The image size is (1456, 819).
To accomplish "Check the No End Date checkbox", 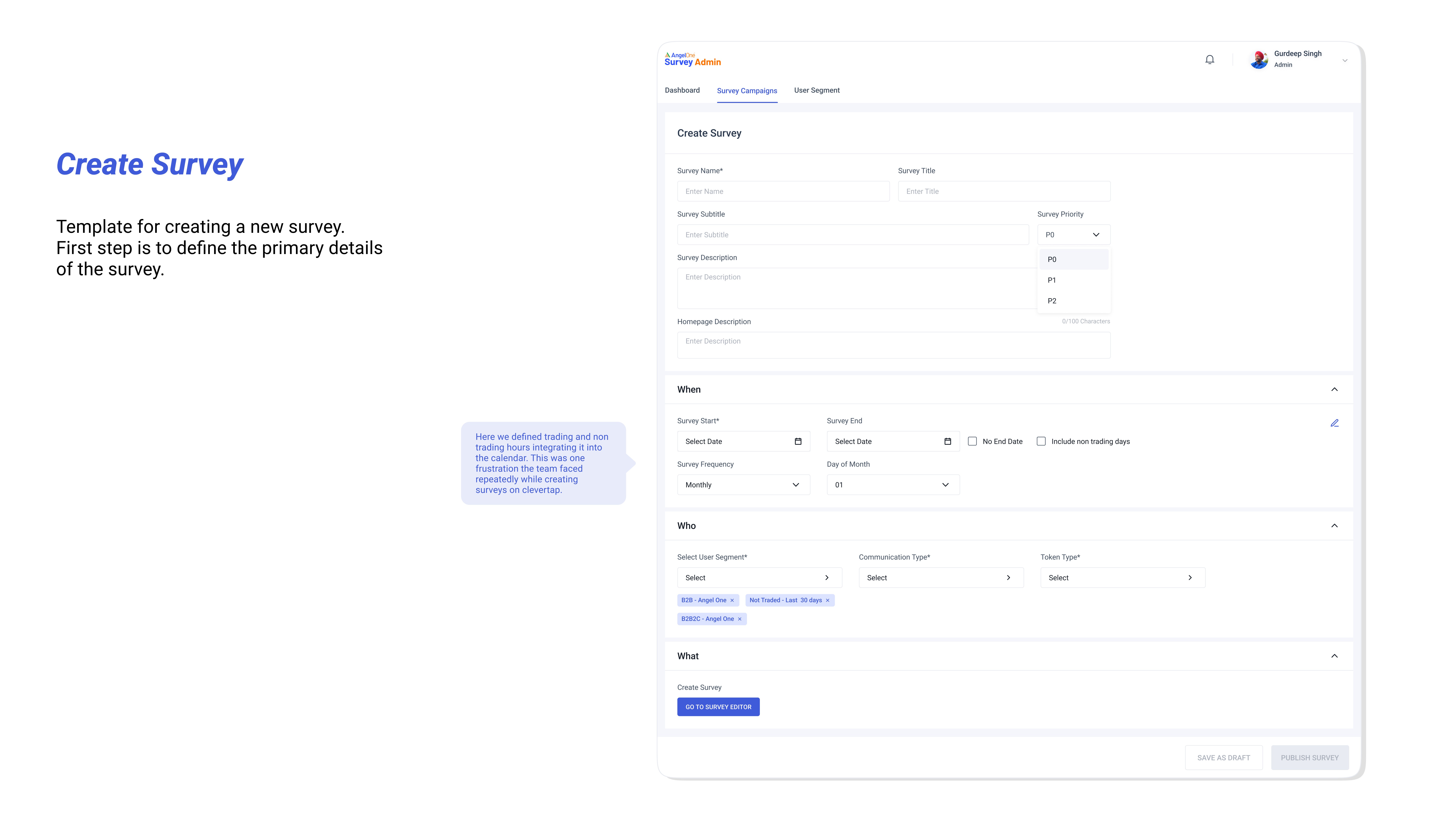I will (972, 441).
